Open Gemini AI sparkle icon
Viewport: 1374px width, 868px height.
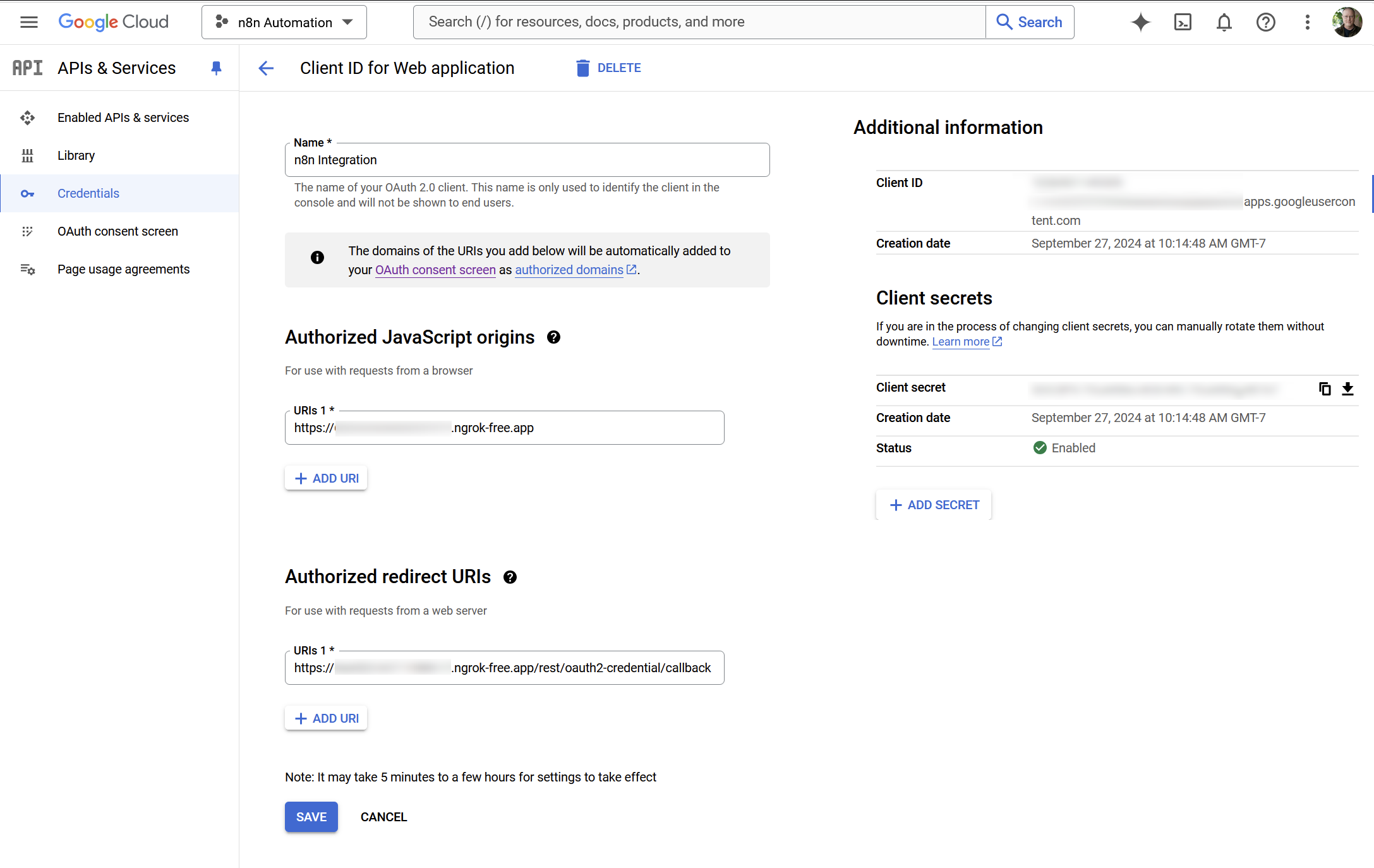click(1141, 22)
